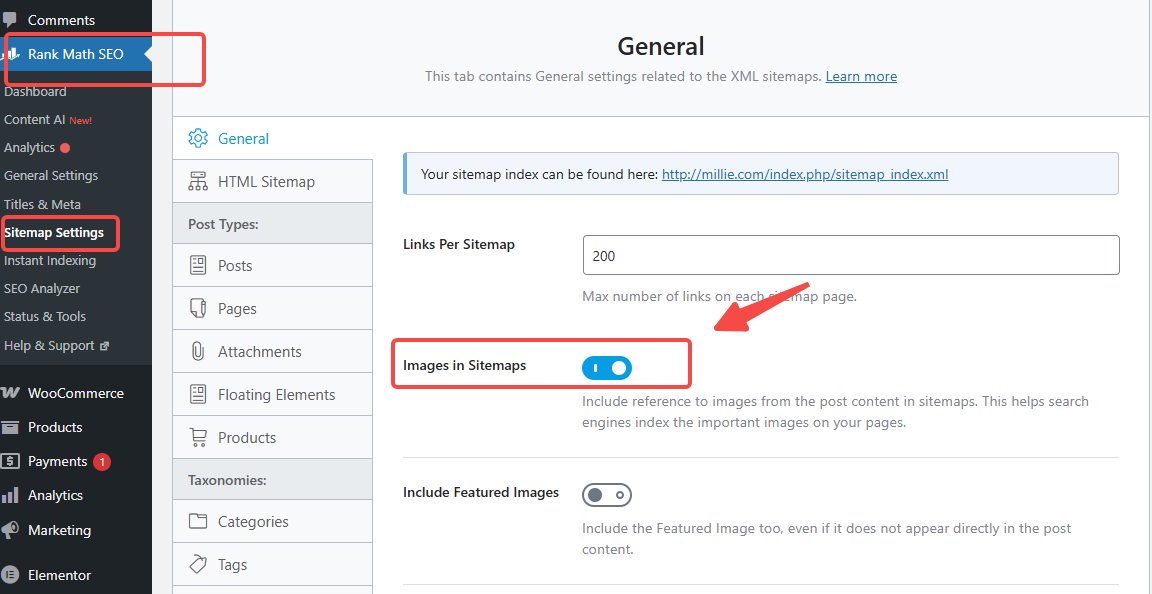The image size is (1152, 594).
Task: Enable the Include Featured Images toggle
Action: point(607,495)
